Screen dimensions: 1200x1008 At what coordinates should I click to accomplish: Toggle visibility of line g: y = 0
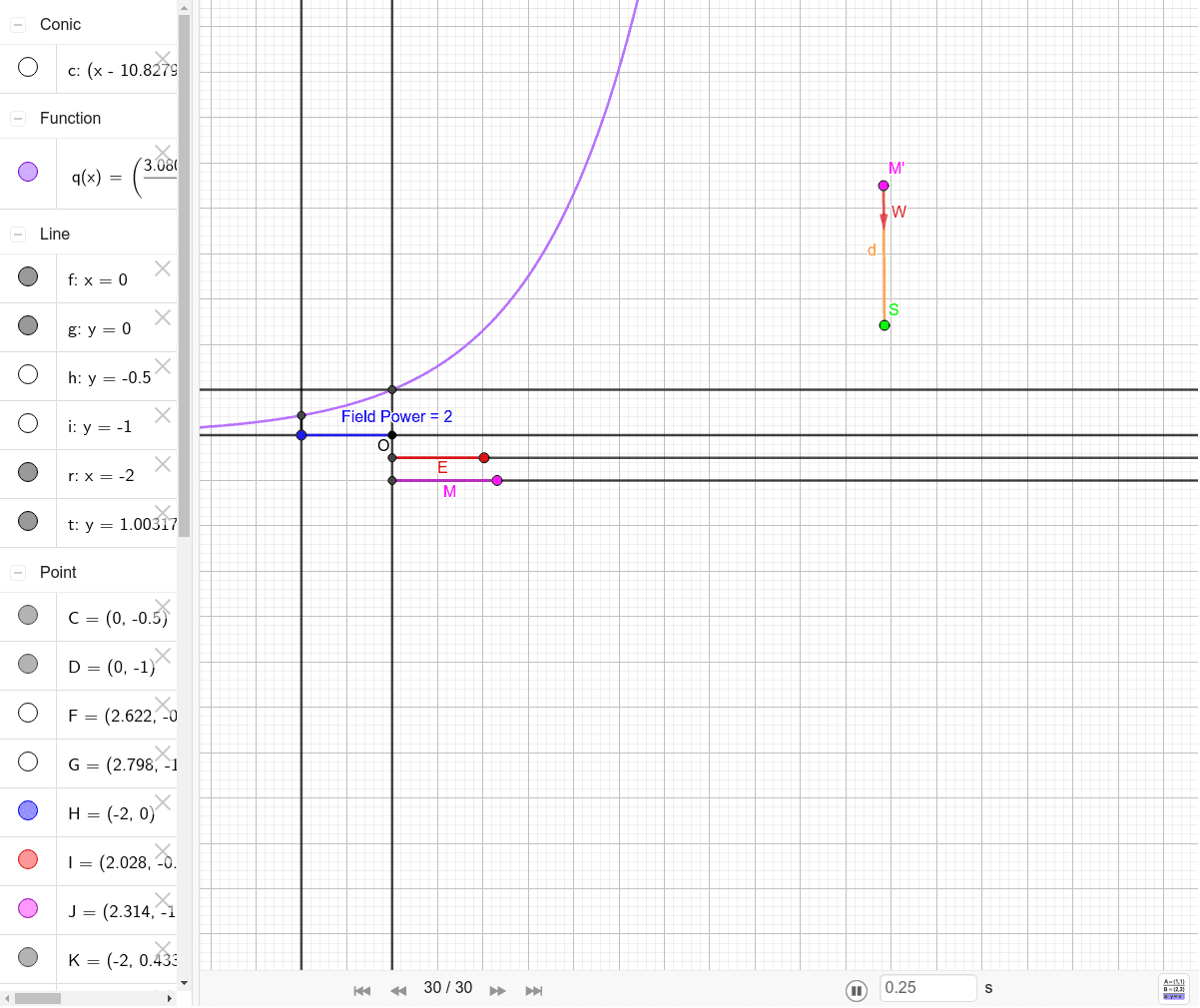pyautogui.click(x=28, y=325)
